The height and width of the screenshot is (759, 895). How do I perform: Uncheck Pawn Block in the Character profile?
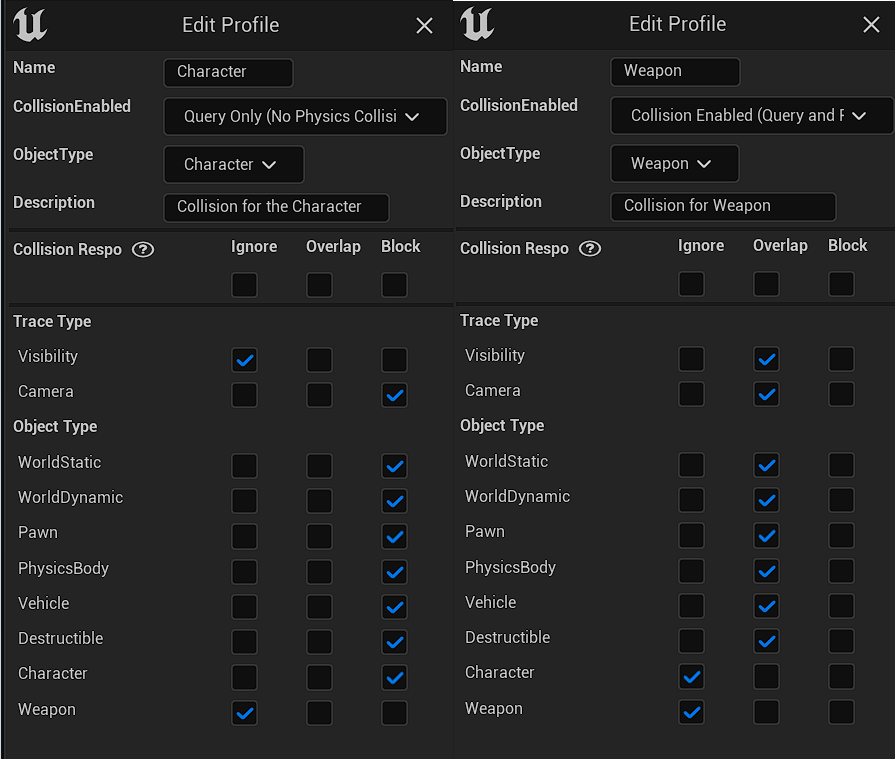point(394,536)
